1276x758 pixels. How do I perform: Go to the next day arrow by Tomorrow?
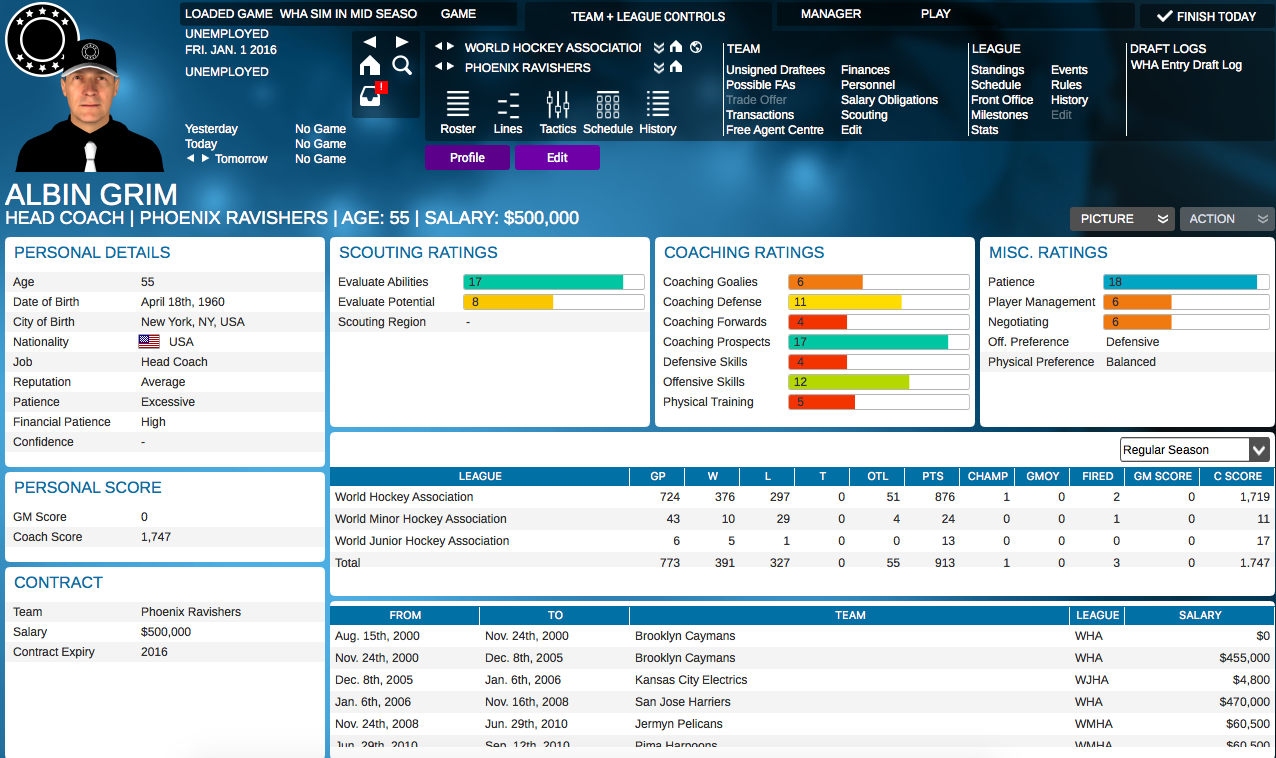(x=206, y=159)
